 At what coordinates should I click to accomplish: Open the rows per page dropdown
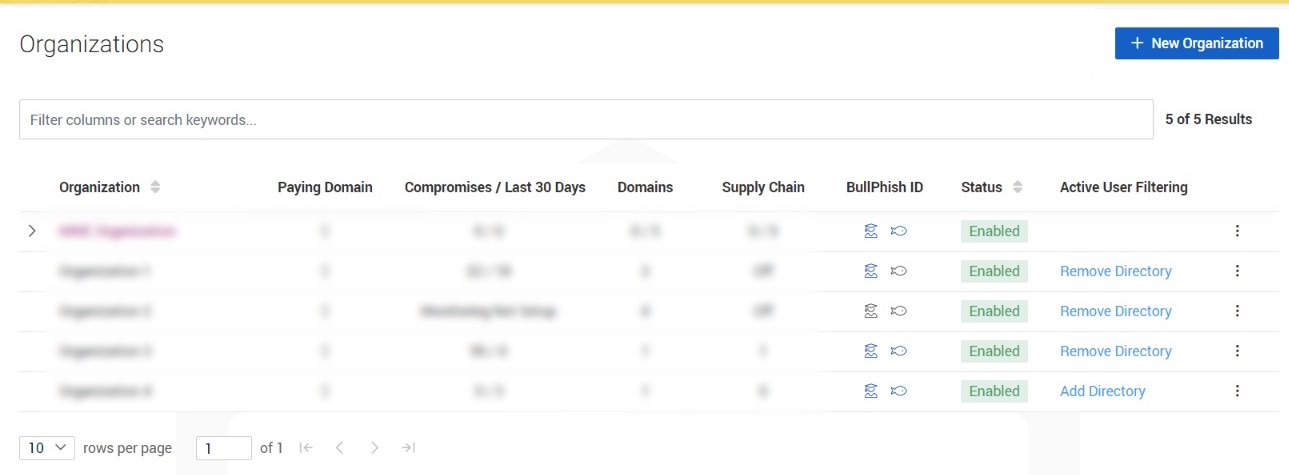pyautogui.click(x=47, y=448)
